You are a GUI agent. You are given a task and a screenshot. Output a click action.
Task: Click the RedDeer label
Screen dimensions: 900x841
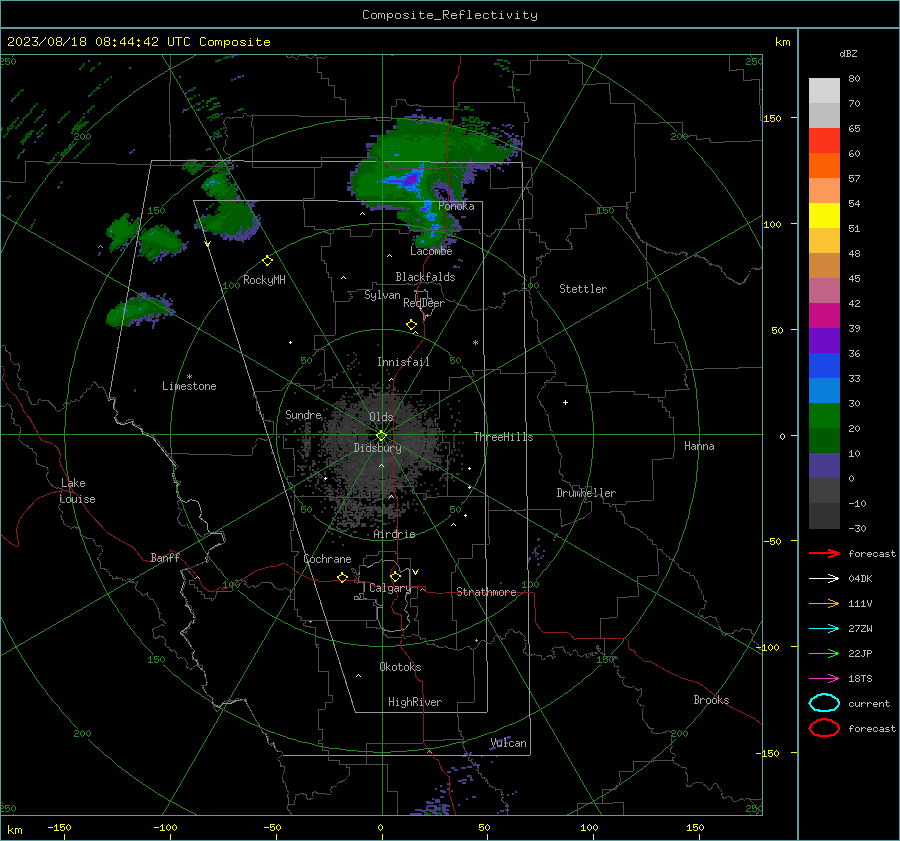[424, 303]
